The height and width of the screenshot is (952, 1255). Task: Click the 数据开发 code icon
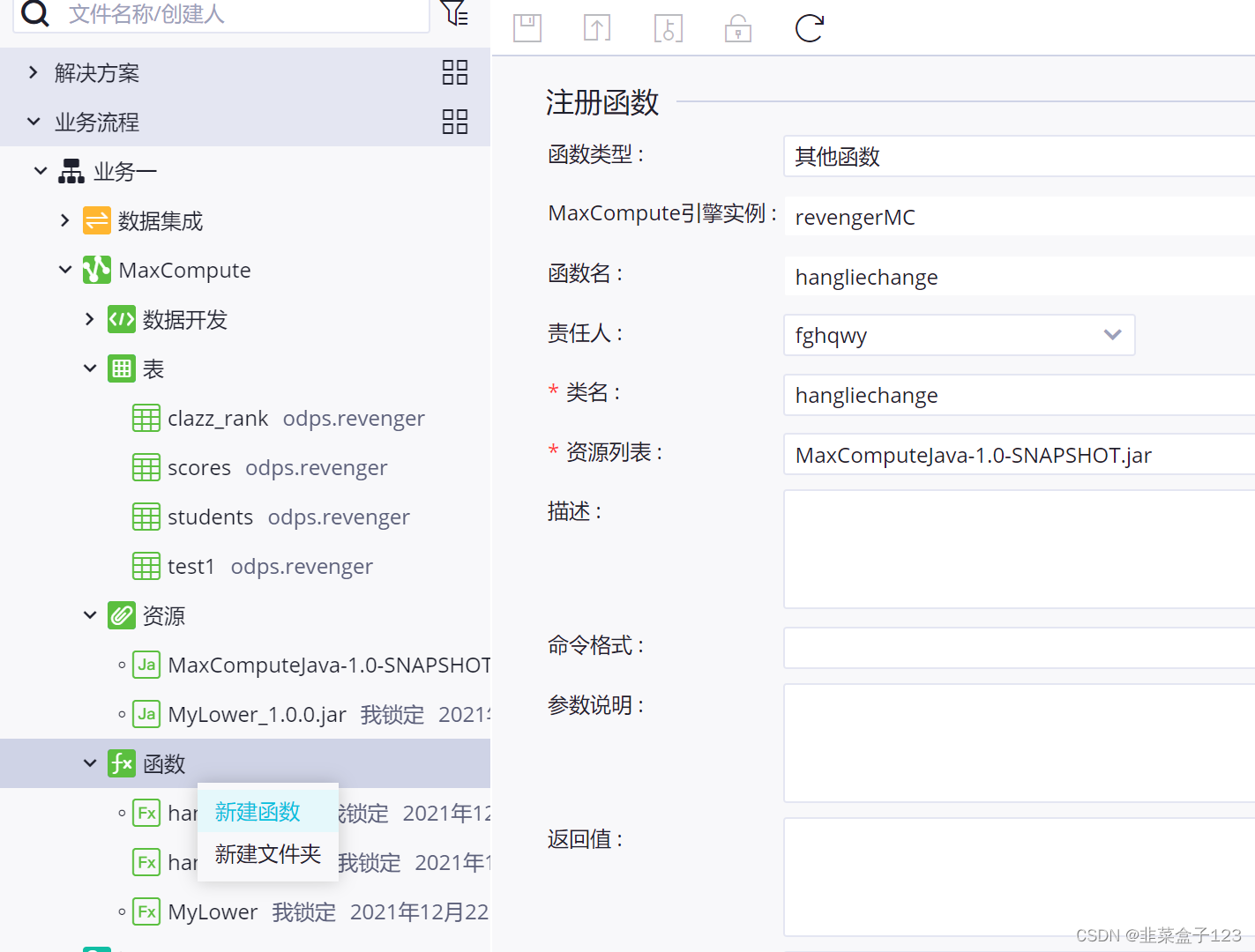122,319
